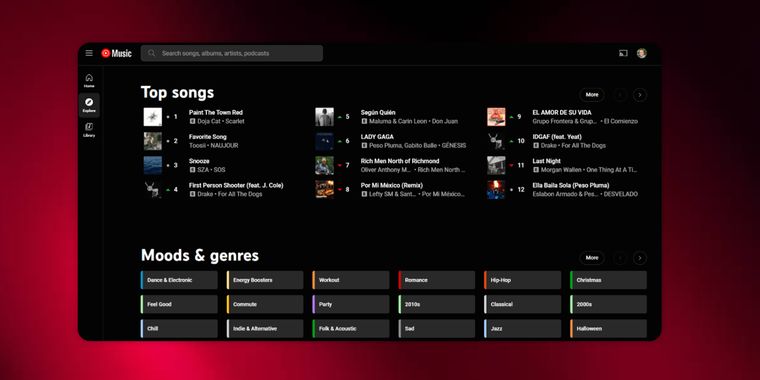
Task: Open song title Last Night
Action: [546, 161]
